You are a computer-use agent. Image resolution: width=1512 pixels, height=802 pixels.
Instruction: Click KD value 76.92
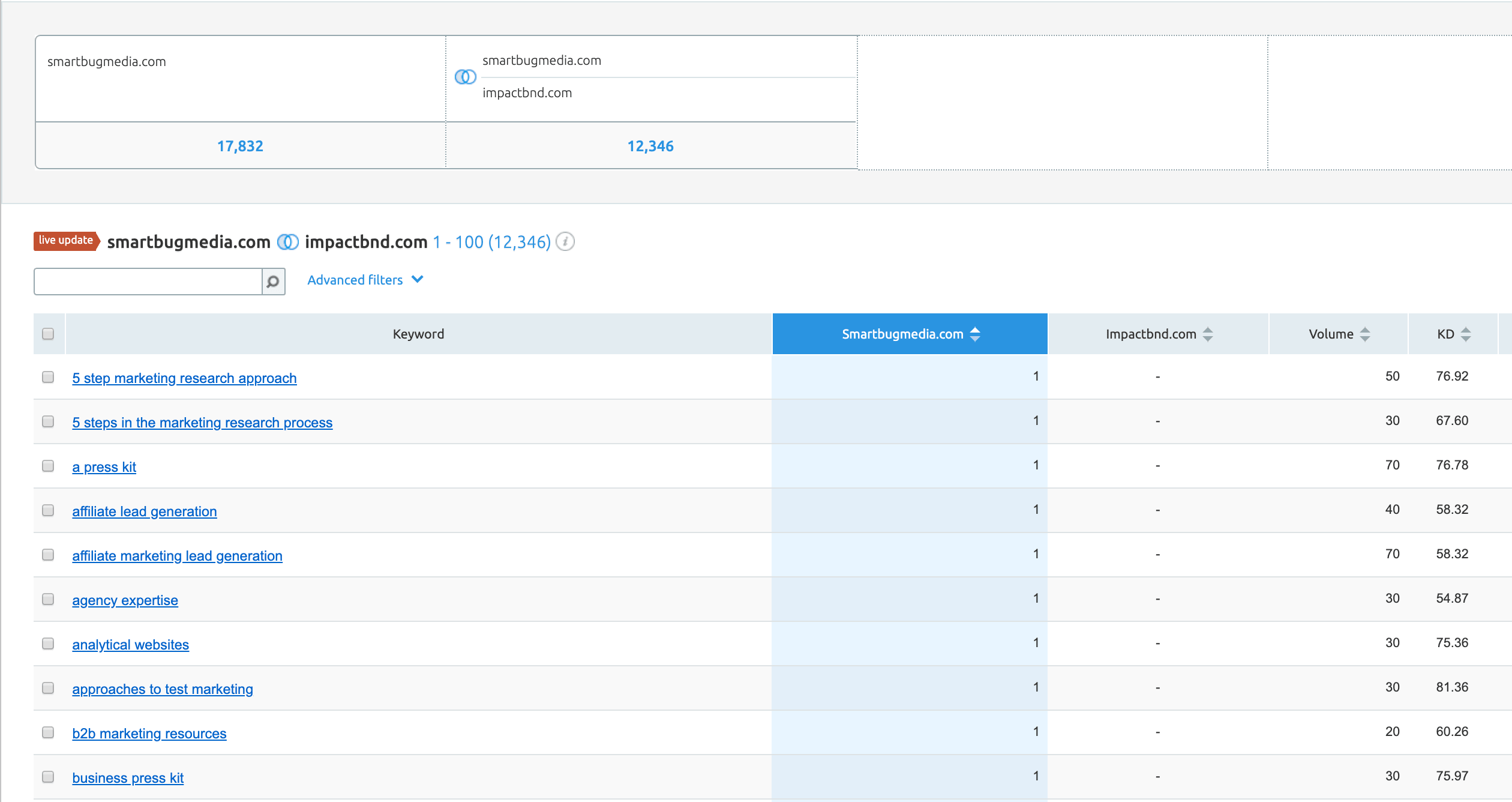click(1452, 376)
